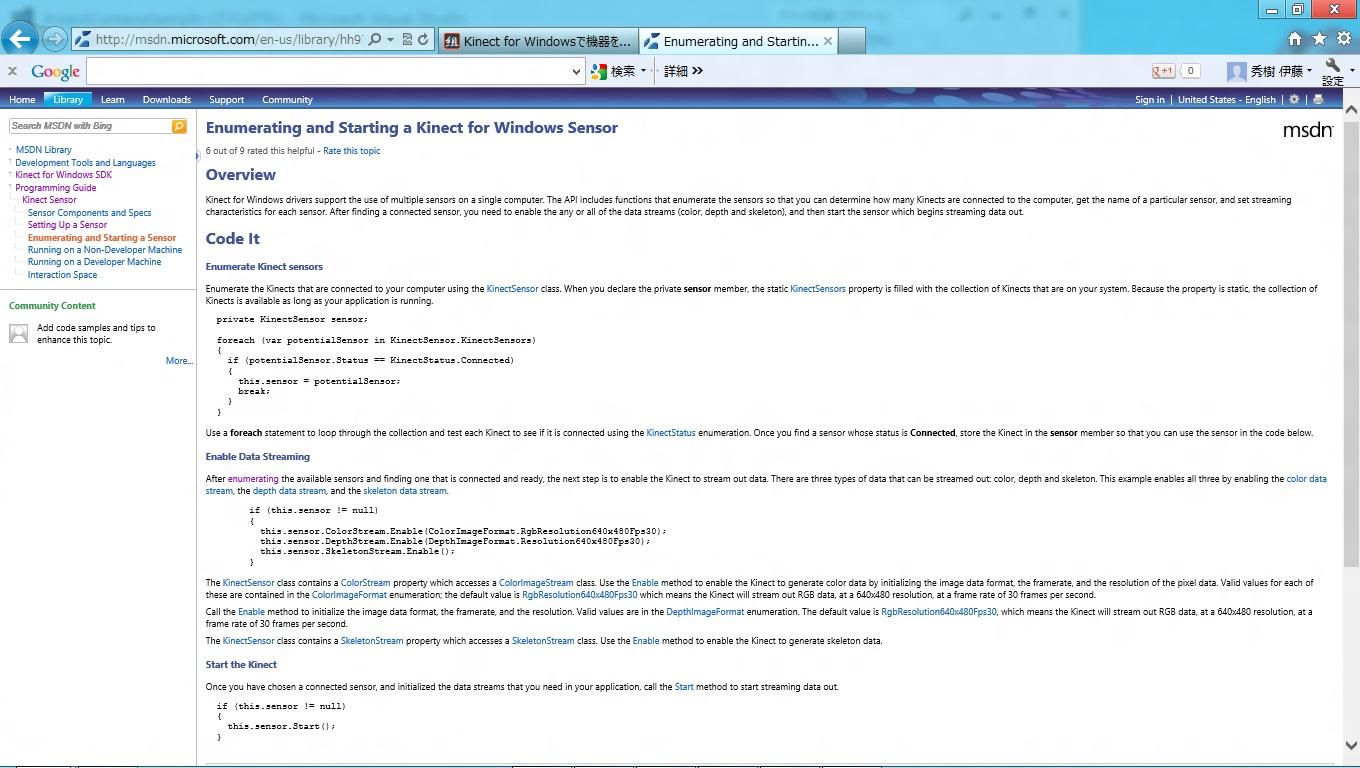Click the Search MSDN with Bing field
This screenshot has height=768, width=1360.
(90, 126)
